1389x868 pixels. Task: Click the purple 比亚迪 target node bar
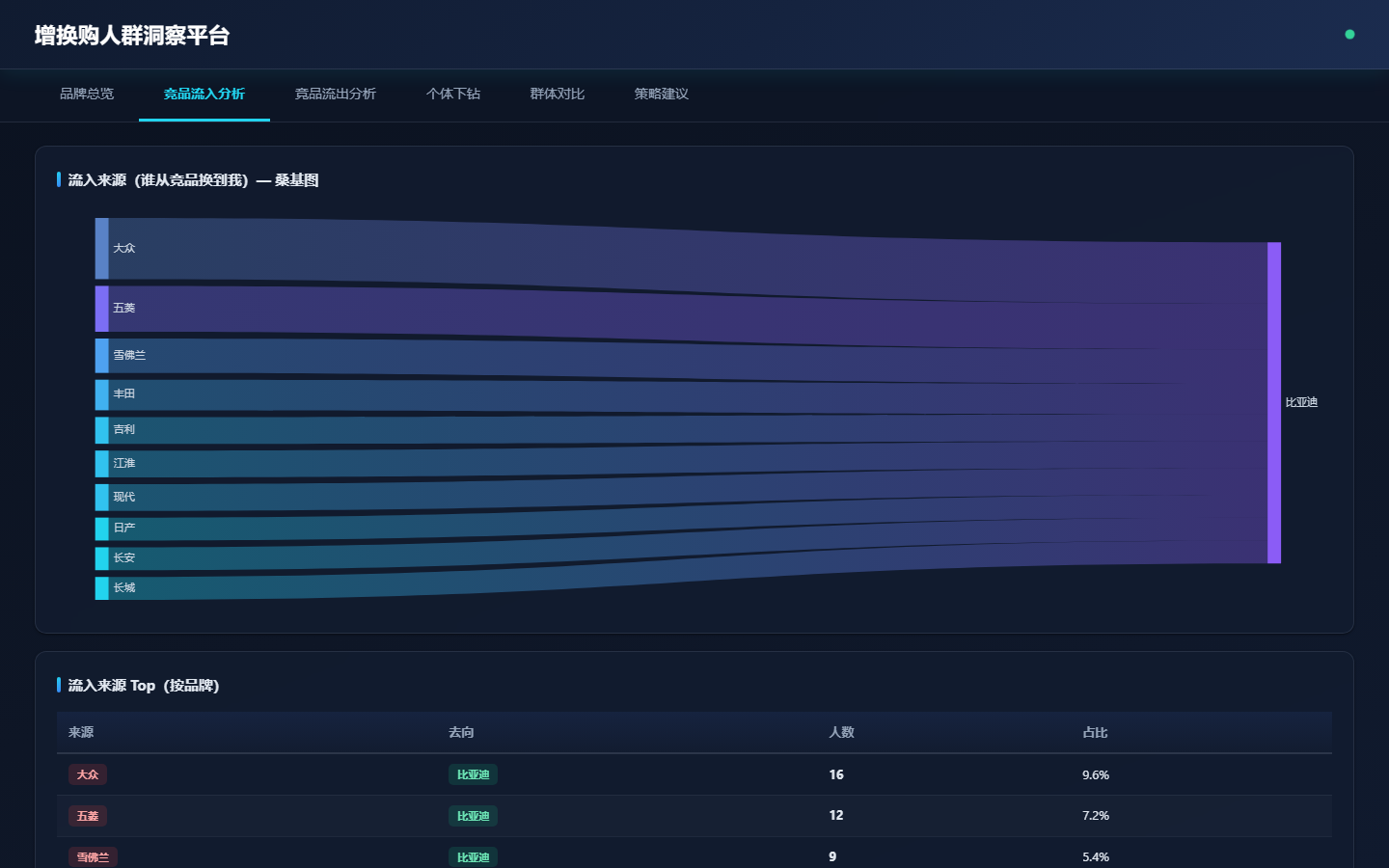(x=1274, y=403)
